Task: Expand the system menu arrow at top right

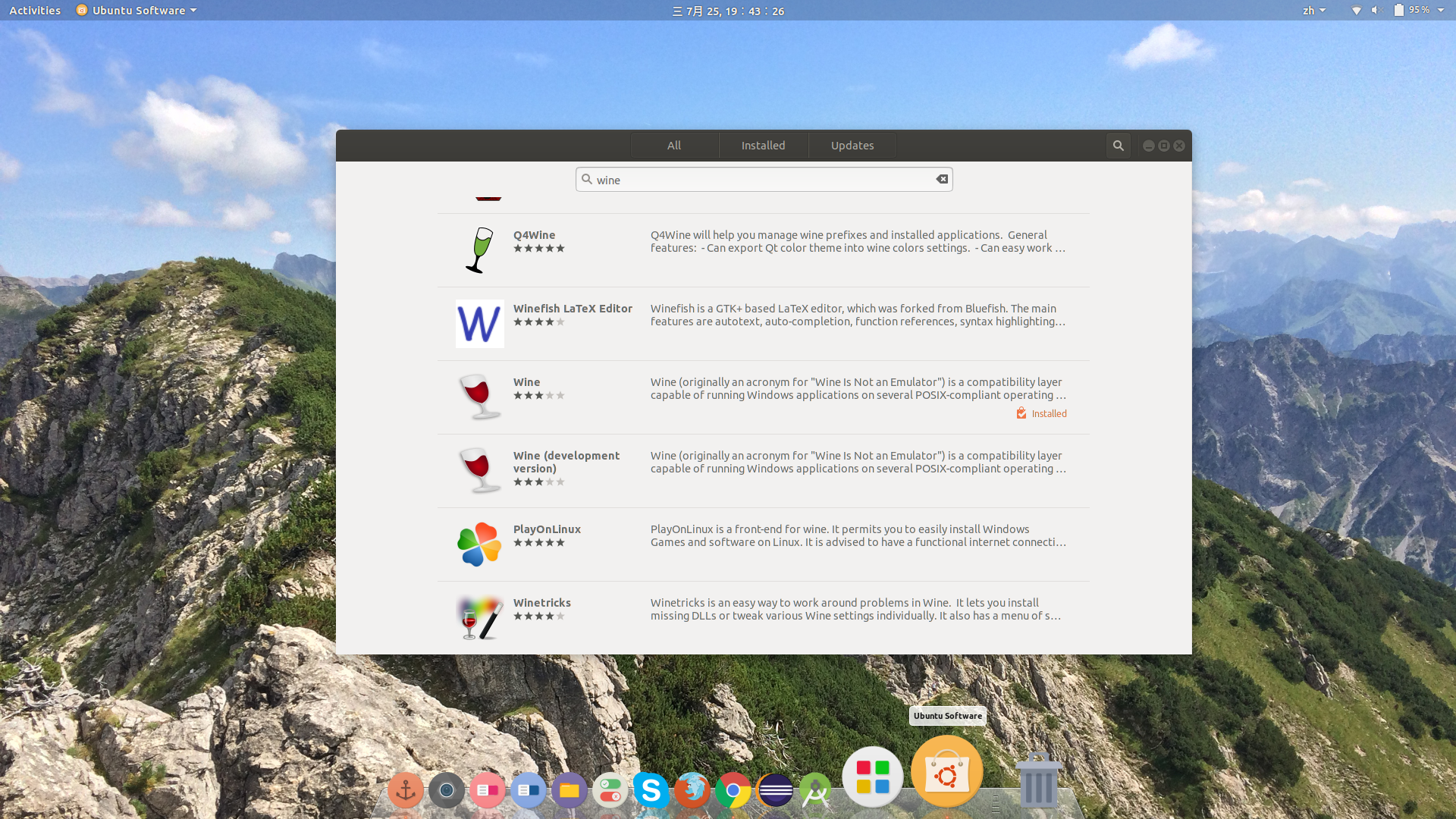Action: click(x=1441, y=11)
